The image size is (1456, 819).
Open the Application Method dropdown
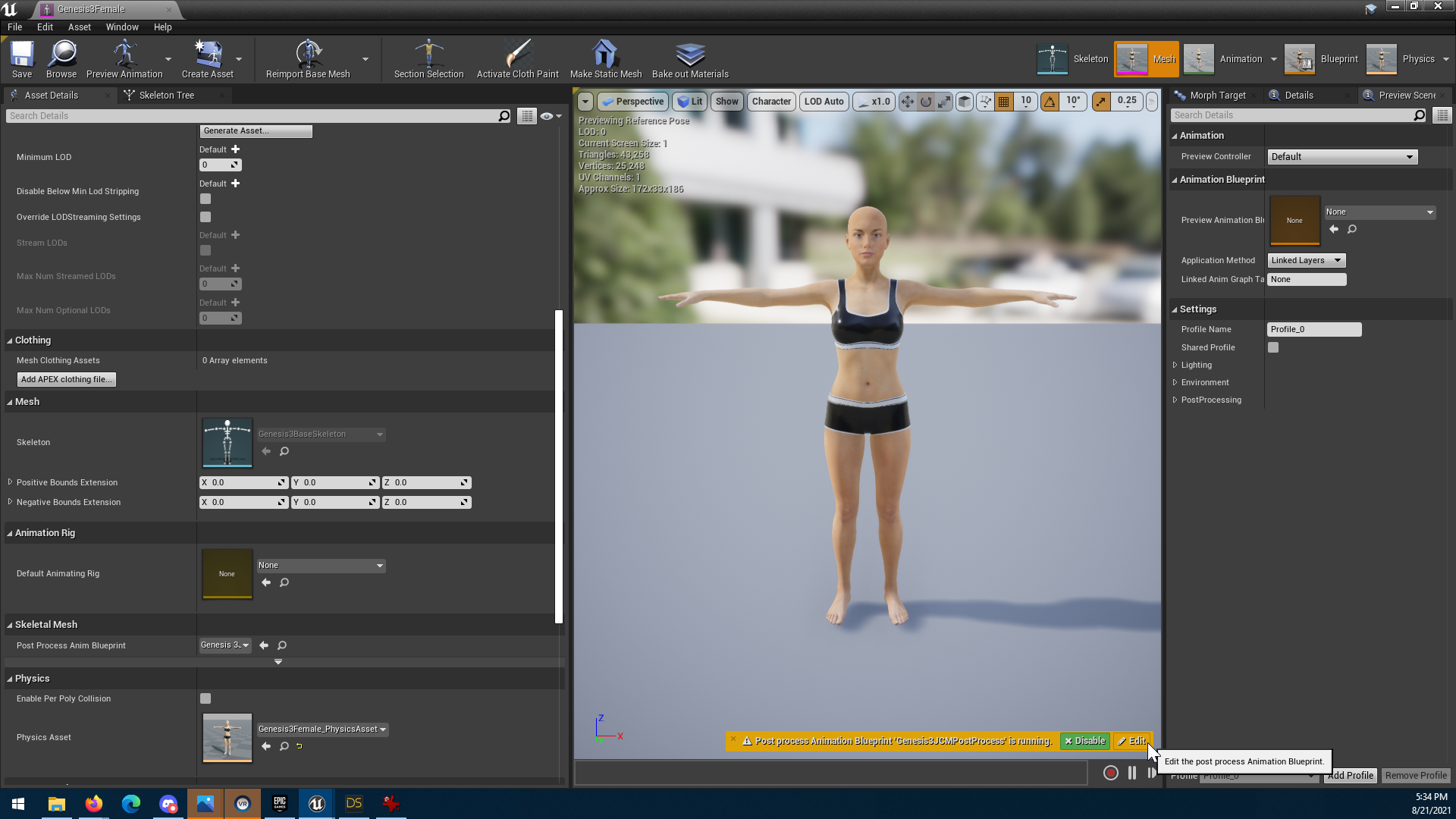pyautogui.click(x=1306, y=260)
